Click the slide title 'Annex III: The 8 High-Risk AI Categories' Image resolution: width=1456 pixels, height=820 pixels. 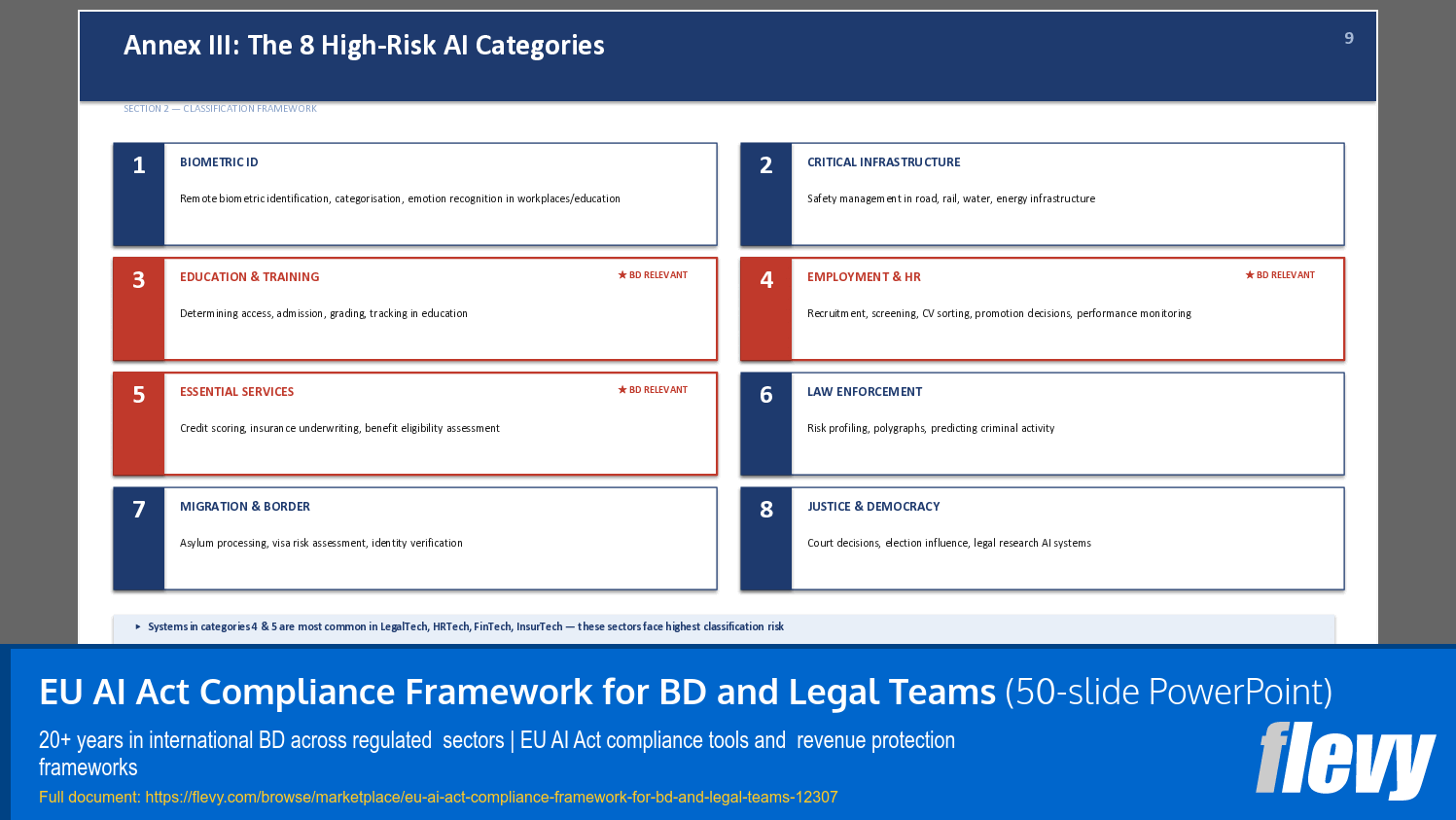364,46
